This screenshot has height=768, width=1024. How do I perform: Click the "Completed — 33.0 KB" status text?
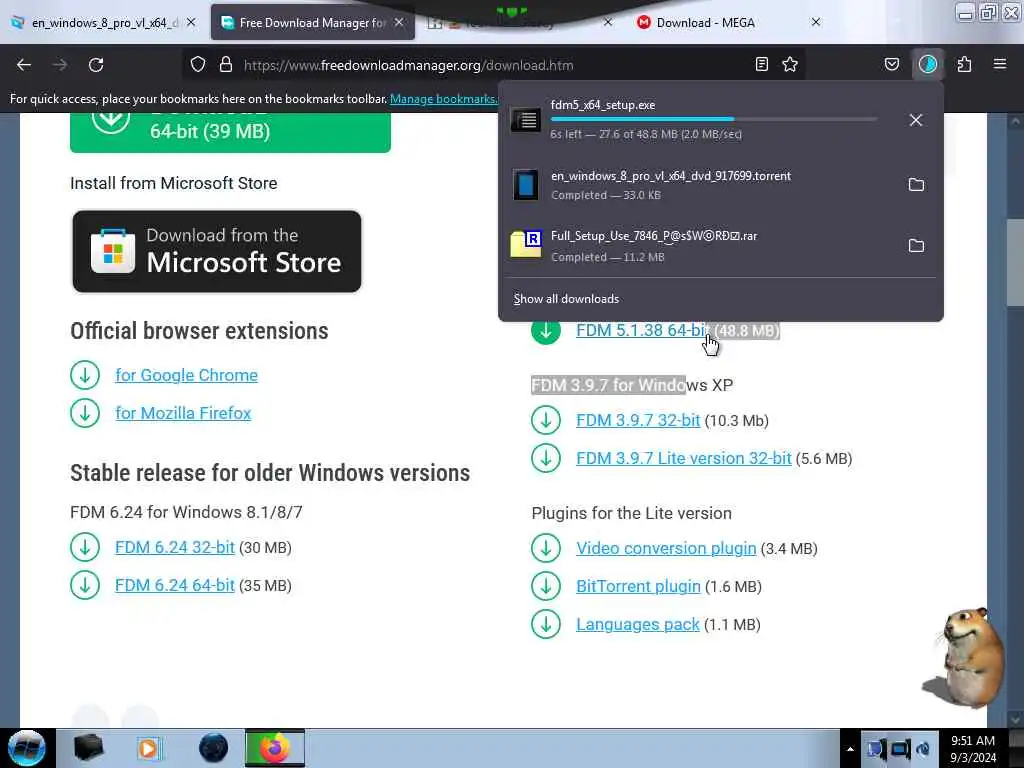coord(606,195)
